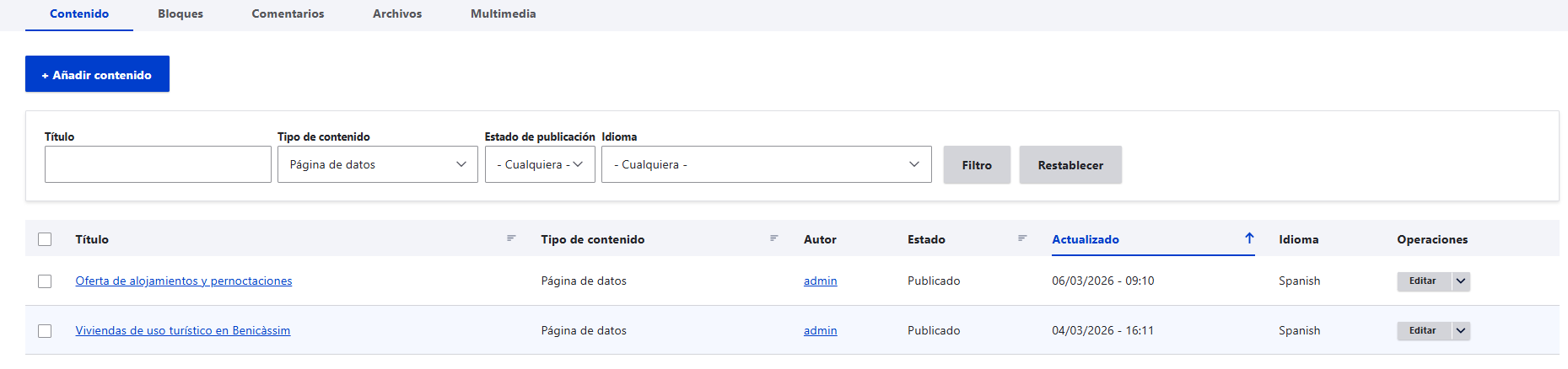Expand the Estado de publicación dropdown
The height and width of the screenshot is (369, 1568).
coord(540,164)
